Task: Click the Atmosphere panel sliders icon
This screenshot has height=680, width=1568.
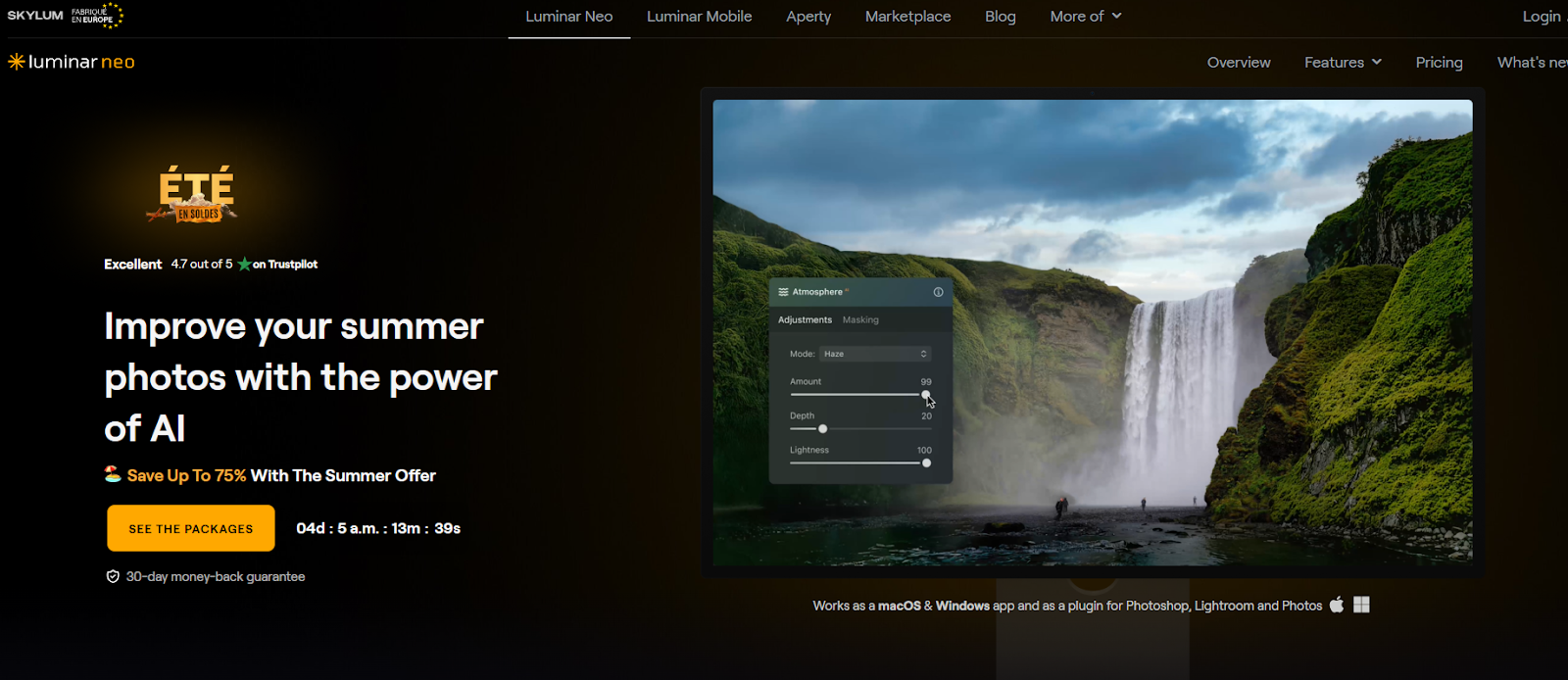Action: [x=783, y=292]
